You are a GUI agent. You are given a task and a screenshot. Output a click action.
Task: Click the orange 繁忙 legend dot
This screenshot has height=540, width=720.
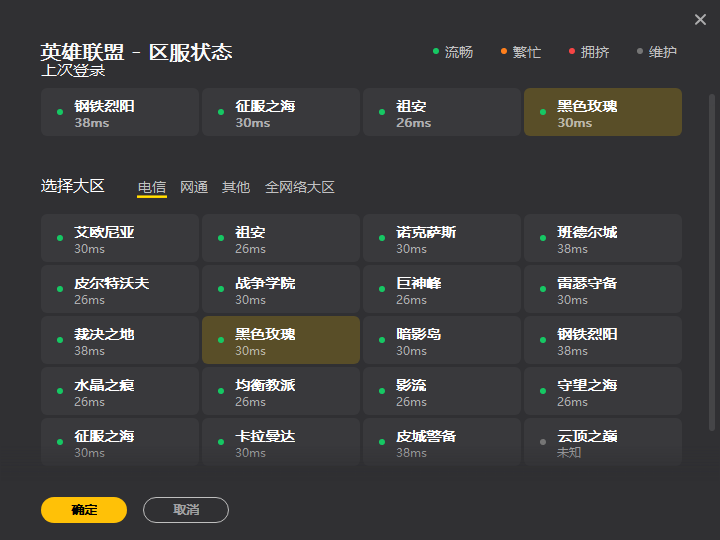click(x=504, y=51)
